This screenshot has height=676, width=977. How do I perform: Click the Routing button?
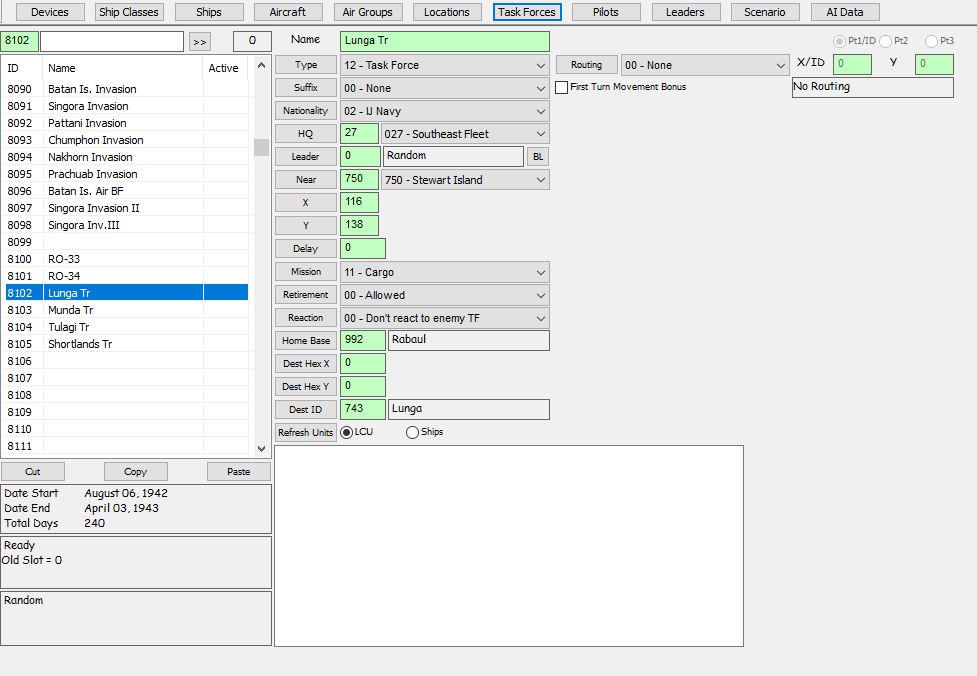586,65
